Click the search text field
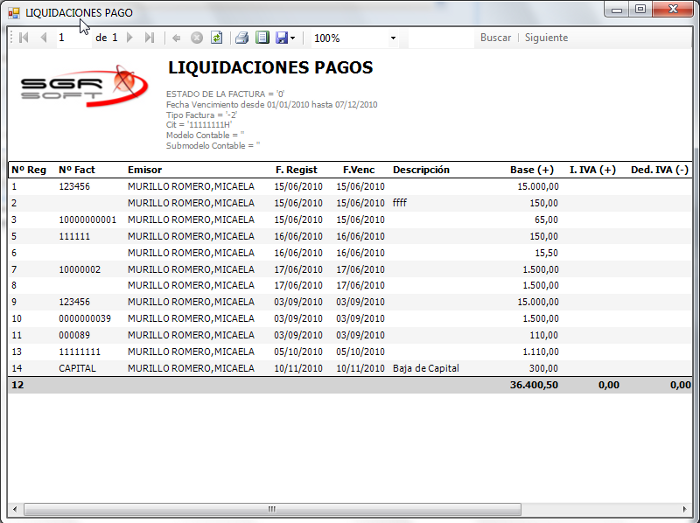 pos(441,38)
